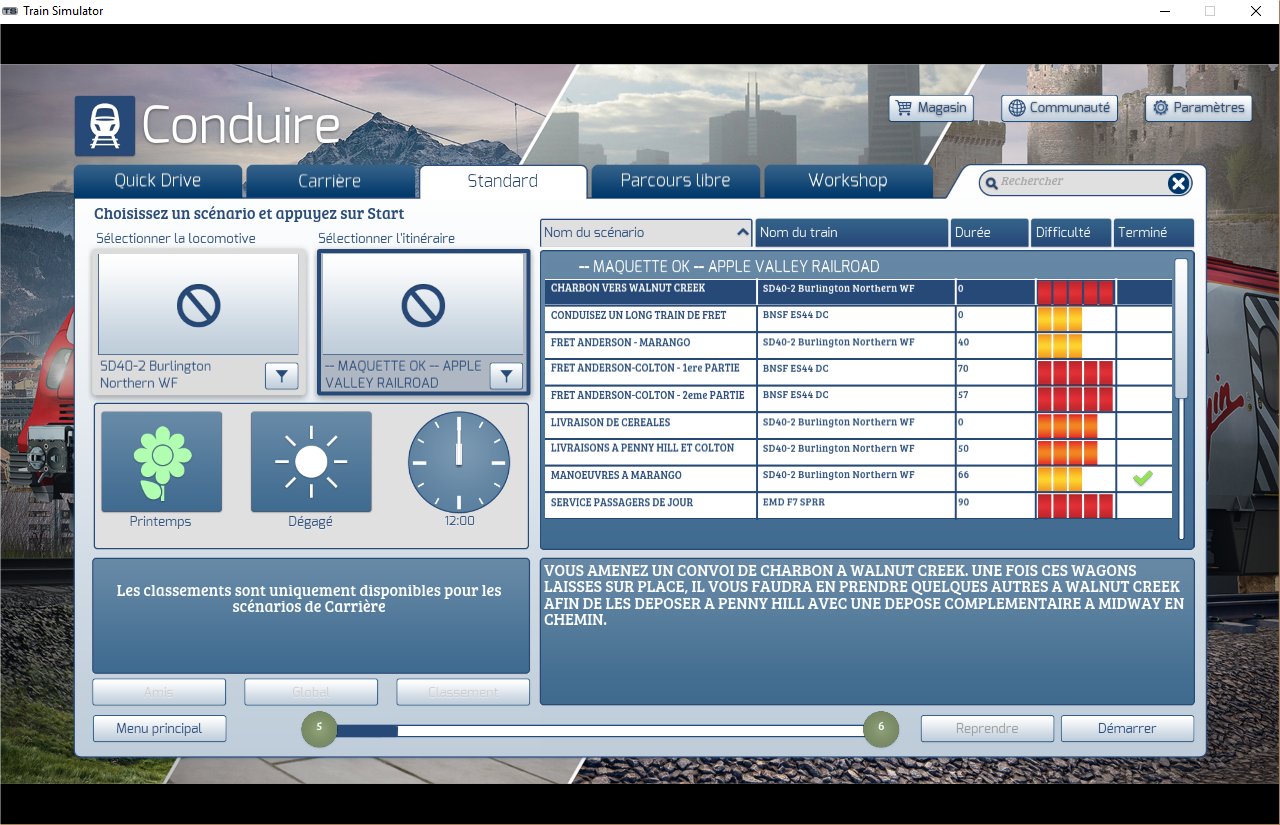Viewport: 1280px width, 825px height.
Task: Click the duration value 70
Action: click(x=964, y=368)
